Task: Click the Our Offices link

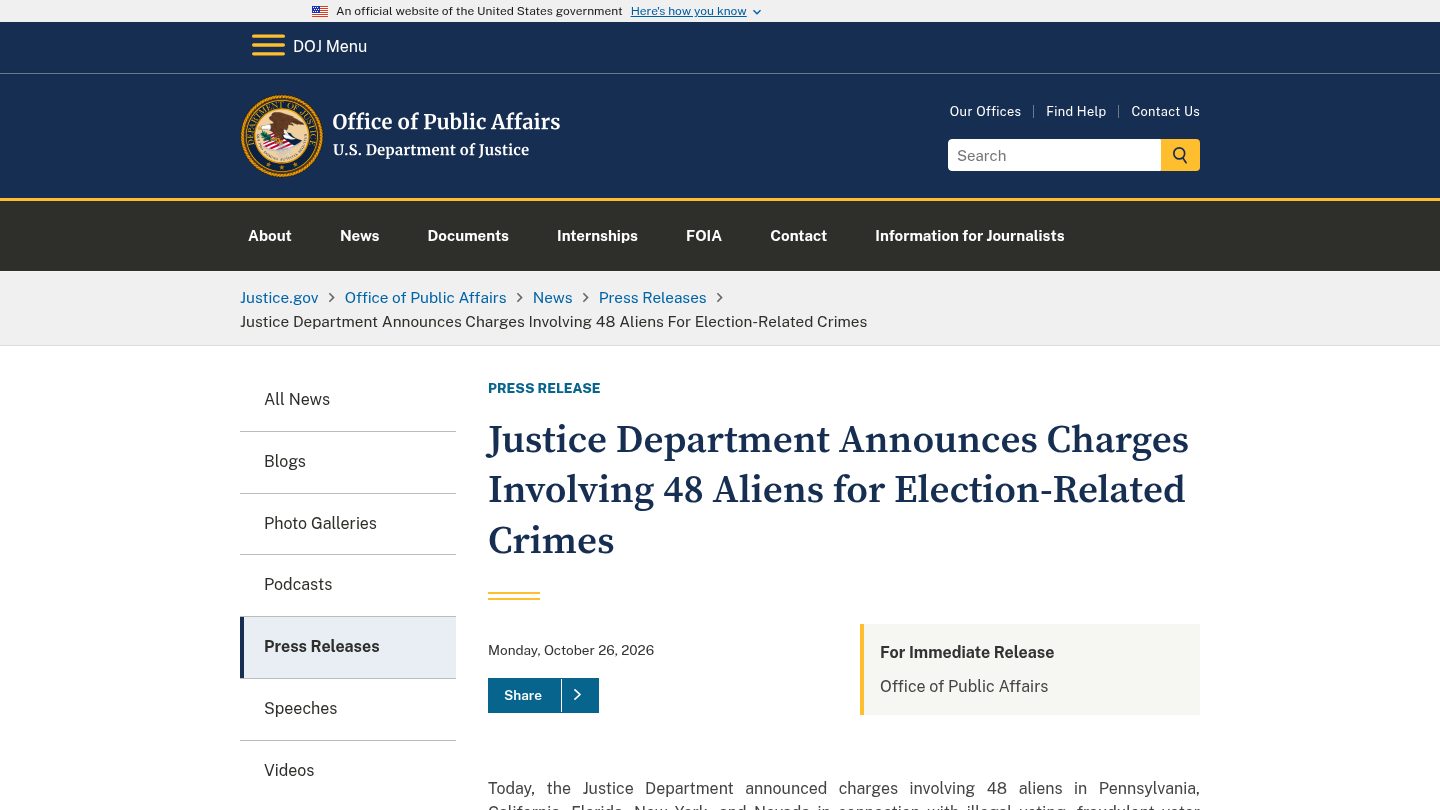Action: (x=985, y=111)
